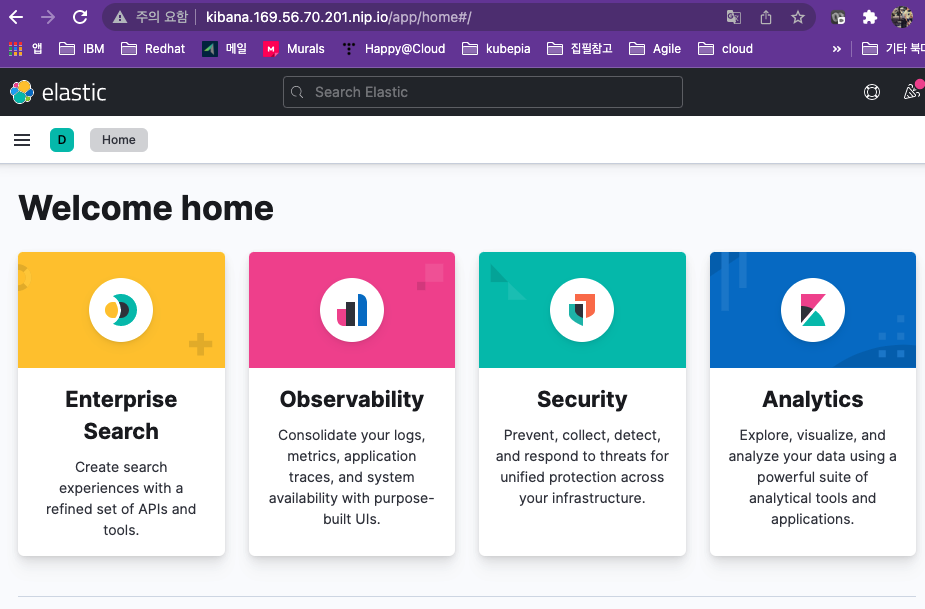Open the Happy@Cloud bookmark

[x=394, y=49]
